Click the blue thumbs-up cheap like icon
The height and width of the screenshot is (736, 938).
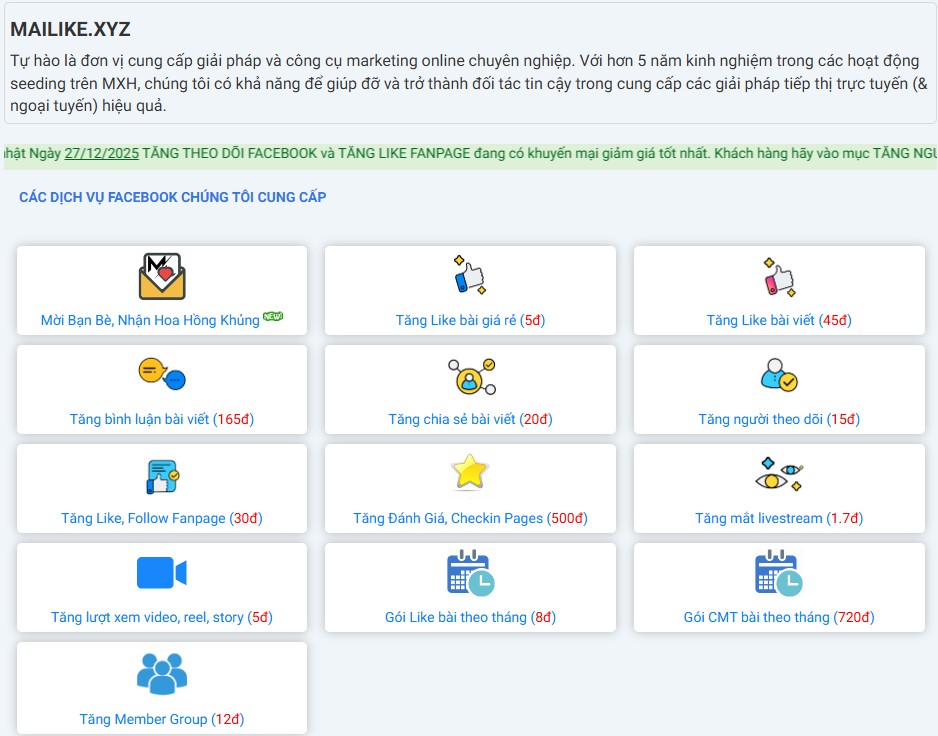470,275
